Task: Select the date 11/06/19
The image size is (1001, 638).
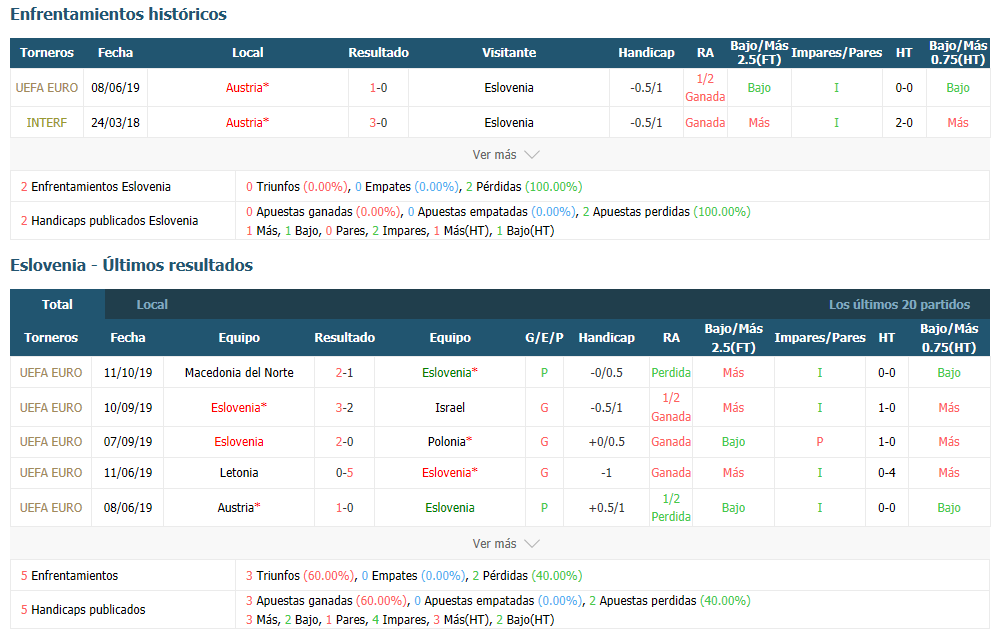Action: click(x=128, y=473)
